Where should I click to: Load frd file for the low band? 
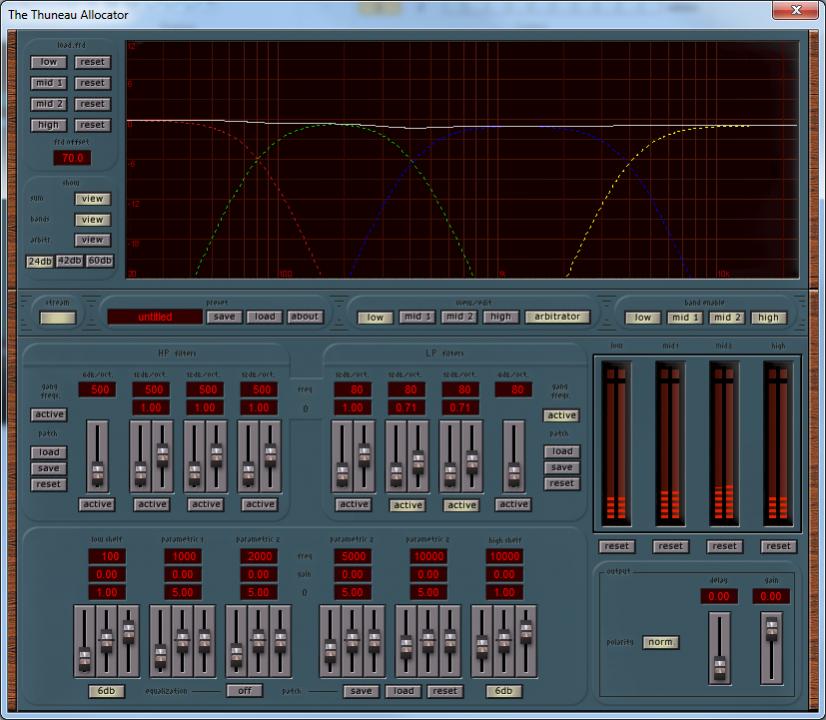pos(48,62)
